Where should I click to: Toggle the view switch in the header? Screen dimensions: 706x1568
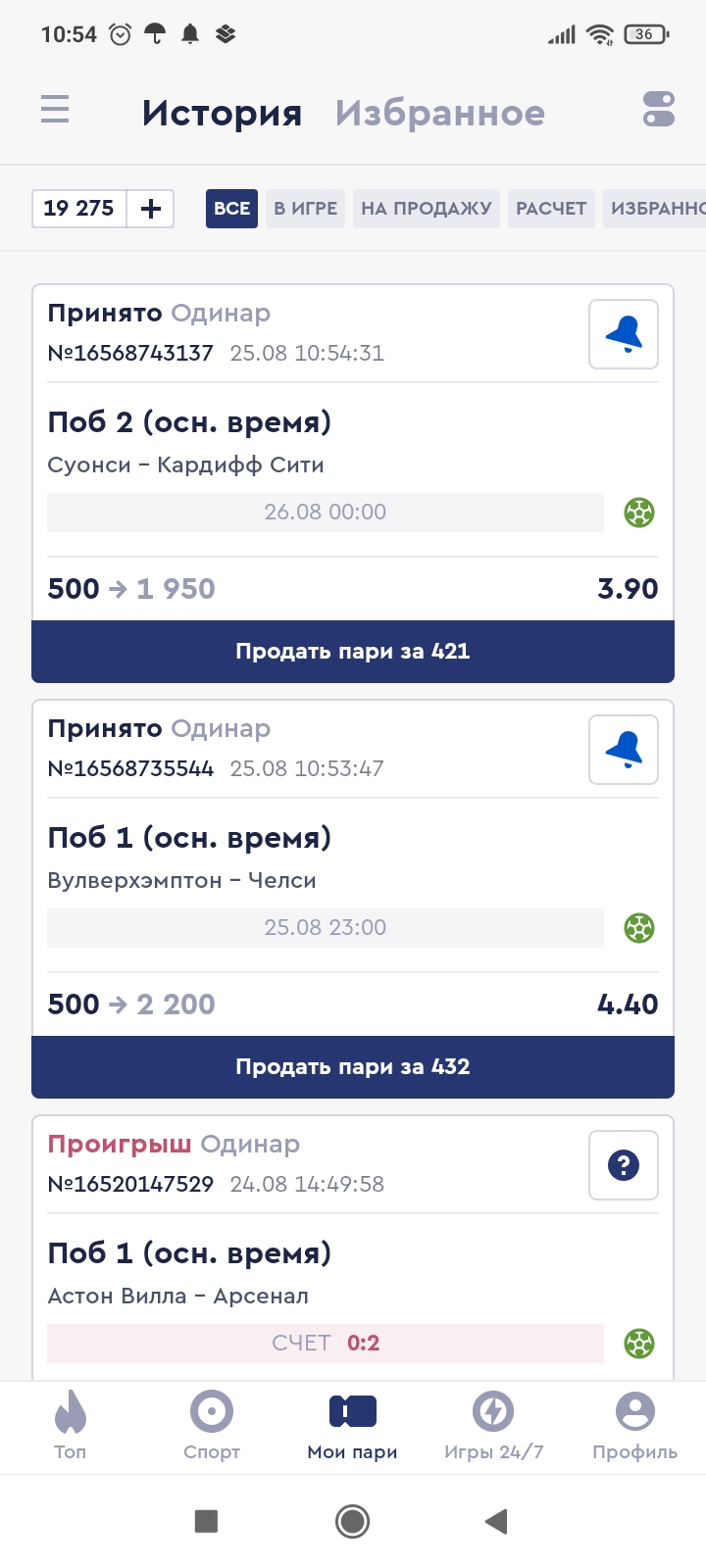tap(659, 109)
